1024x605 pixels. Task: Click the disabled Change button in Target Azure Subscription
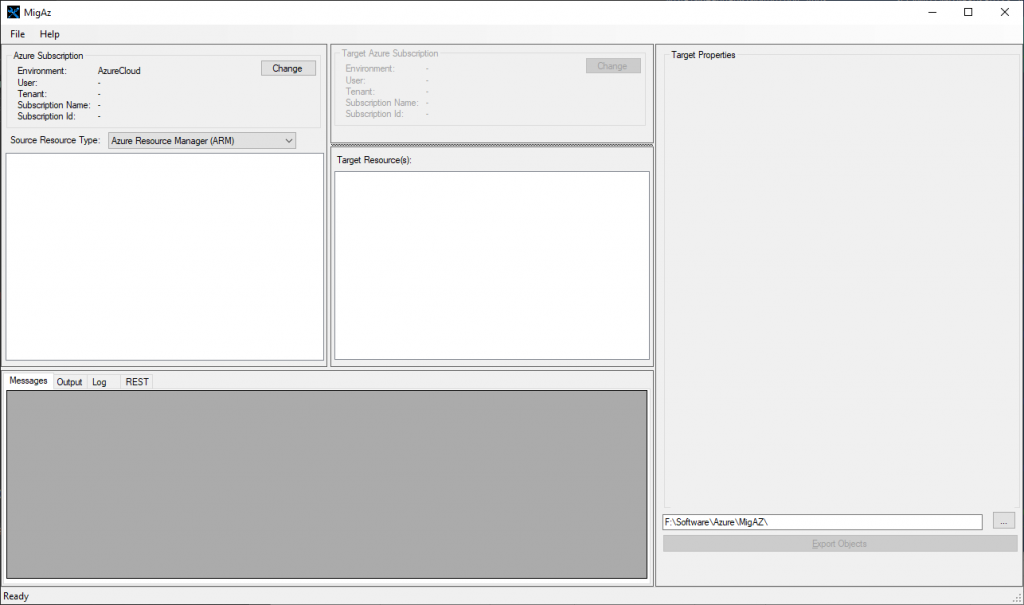613,66
